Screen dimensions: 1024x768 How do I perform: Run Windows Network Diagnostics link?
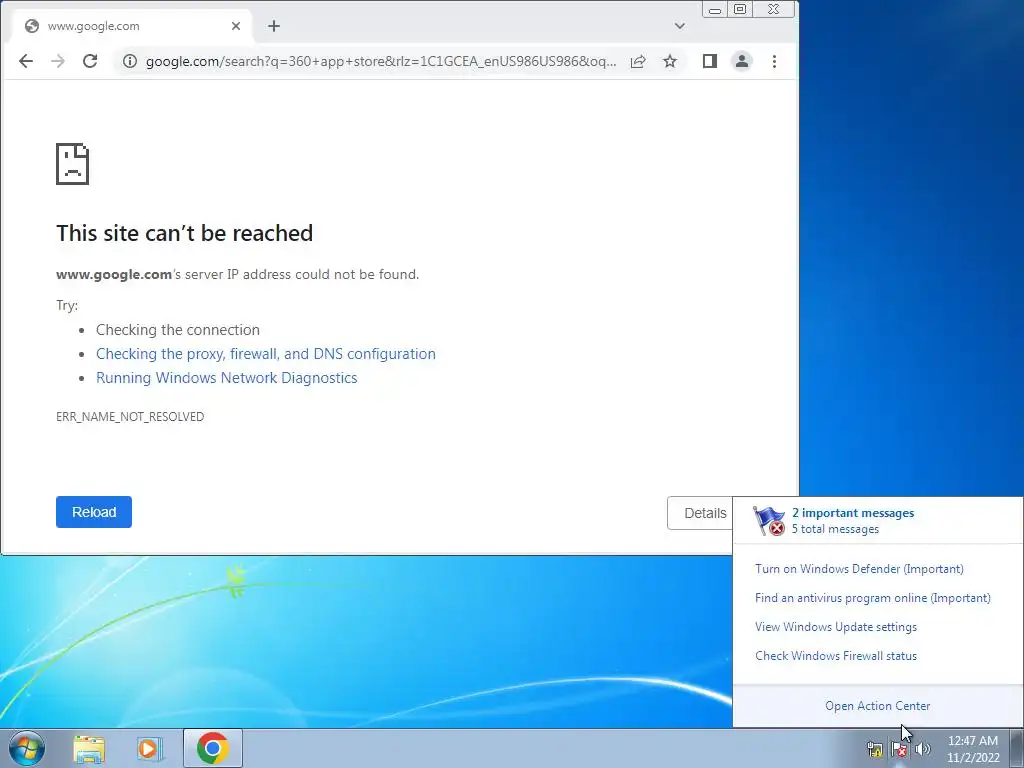click(227, 378)
